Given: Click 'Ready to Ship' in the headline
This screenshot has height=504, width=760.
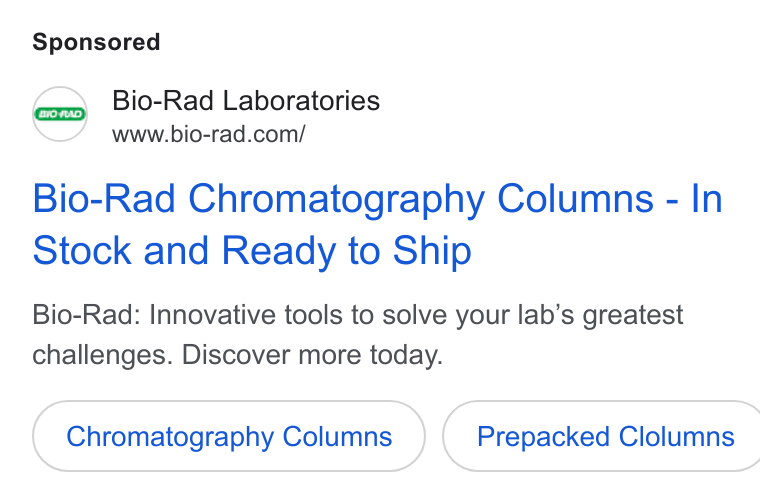Looking at the screenshot, I should pos(347,251).
